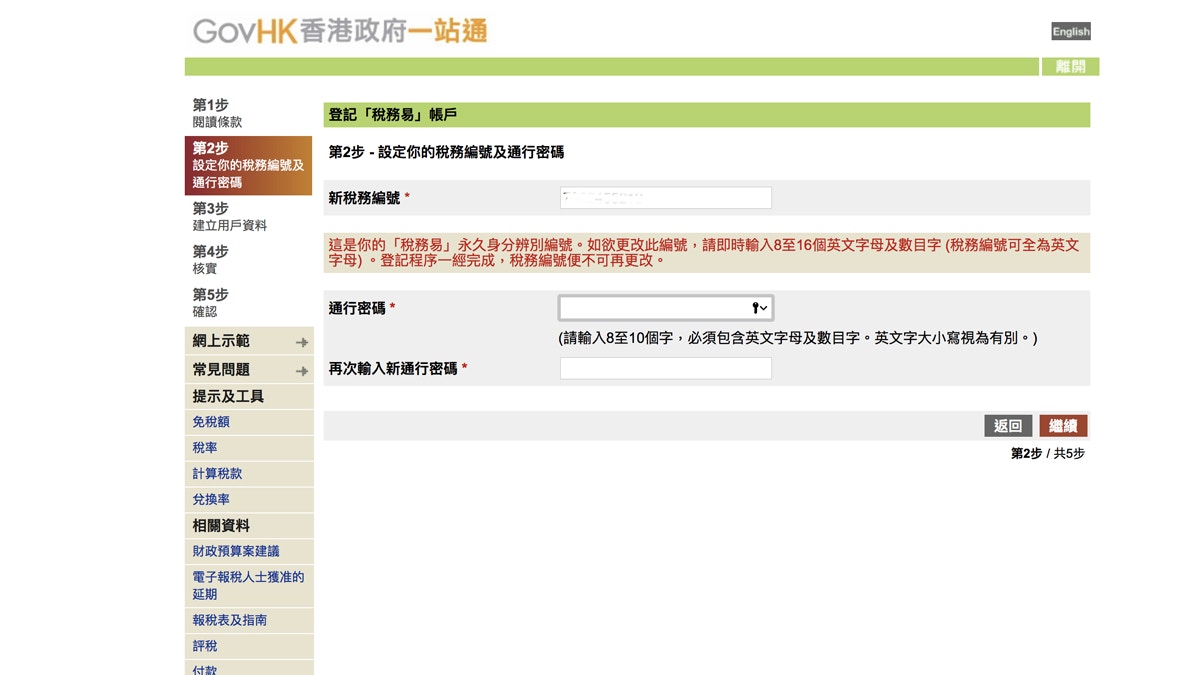This screenshot has height=675, width=1200.
Task: Focus the 新稅務編號 input field
Action: click(665, 198)
